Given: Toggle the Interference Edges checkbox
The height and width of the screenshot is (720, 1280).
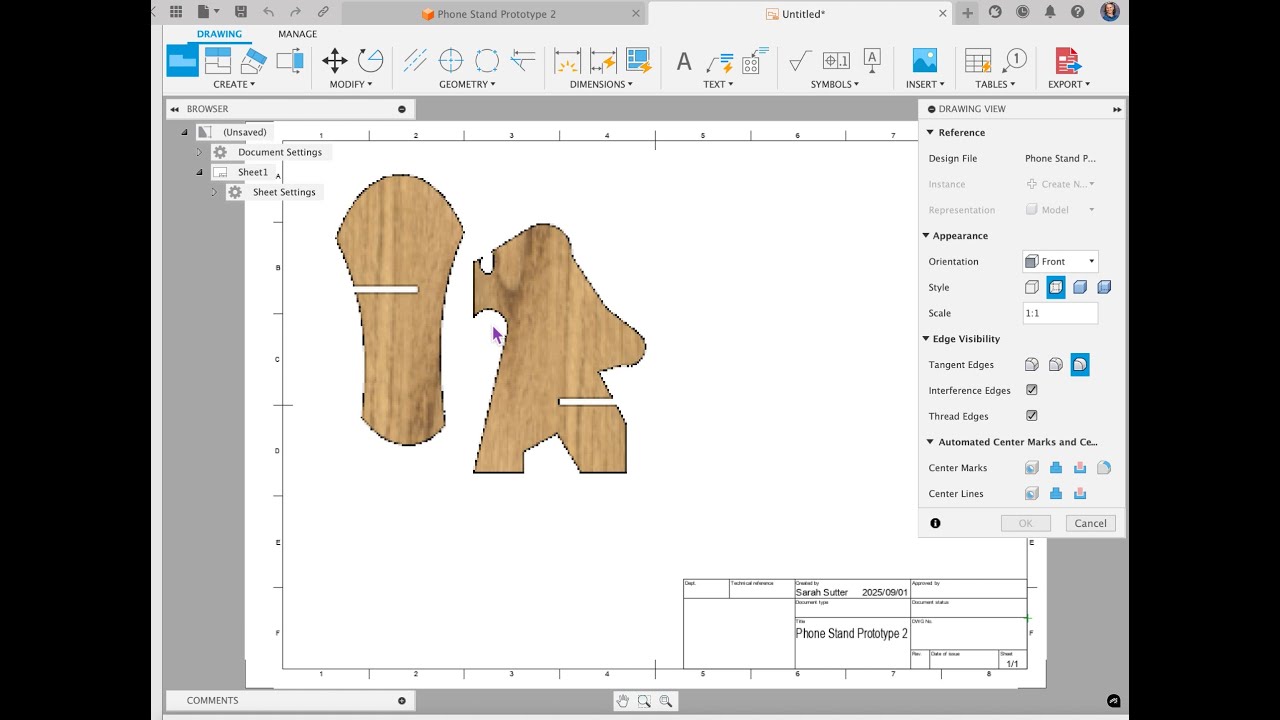Looking at the screenshot, I should (1032, 390).
